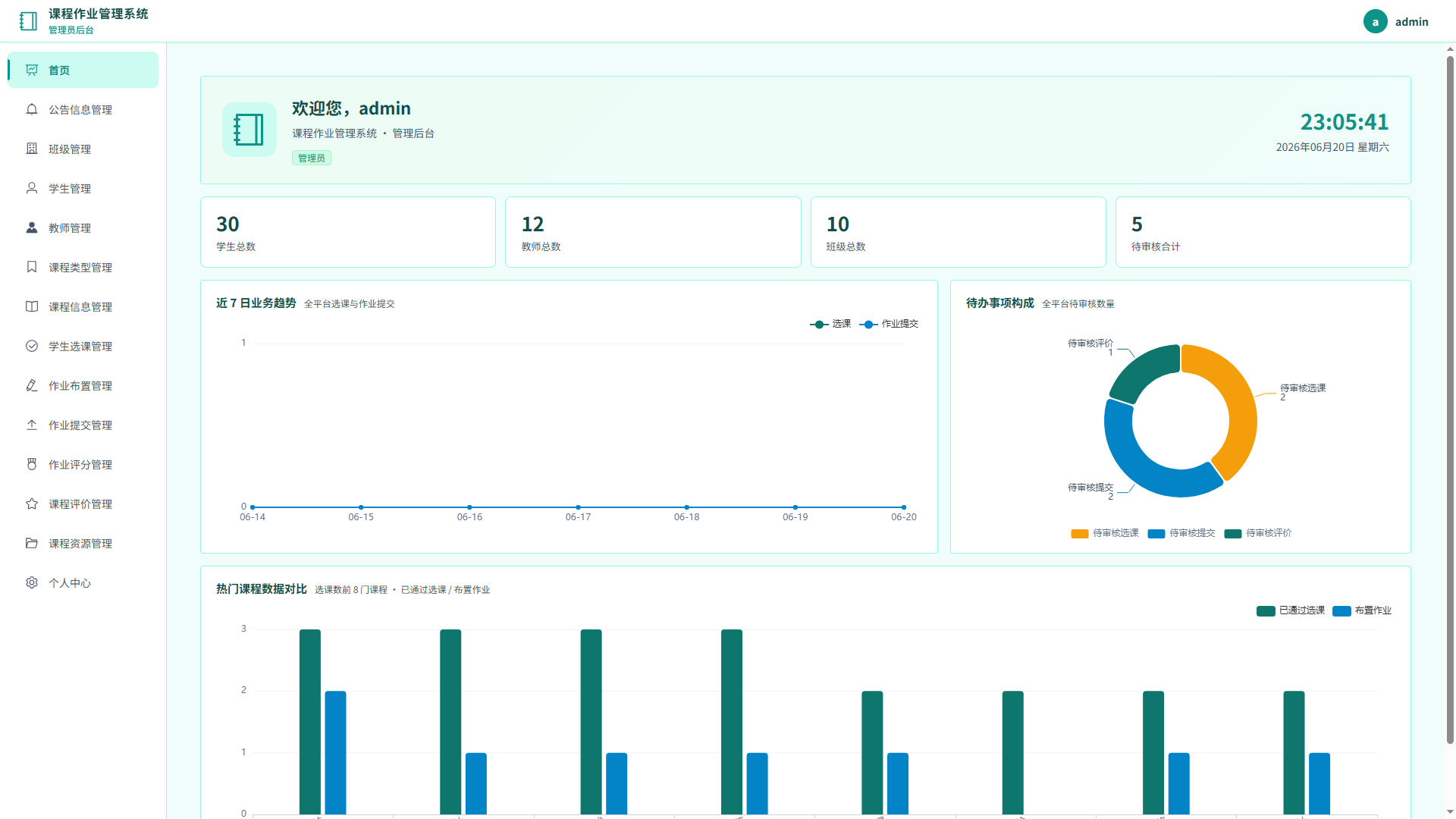Click the person outline icon for 学生管理

coord(32,188)
